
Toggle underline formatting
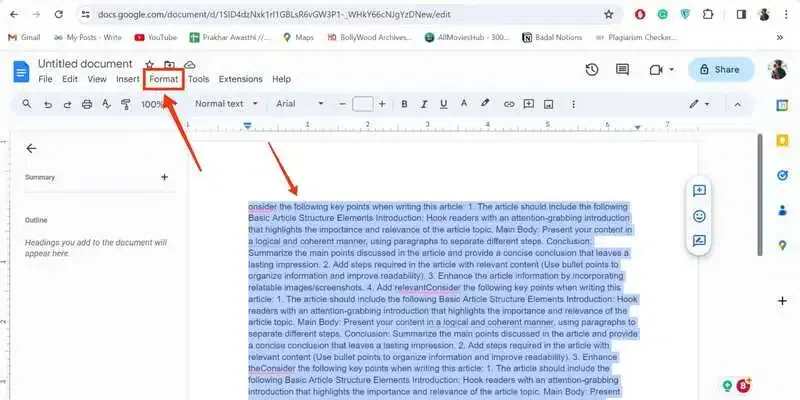pyautogui.click(x=443, y=104)
